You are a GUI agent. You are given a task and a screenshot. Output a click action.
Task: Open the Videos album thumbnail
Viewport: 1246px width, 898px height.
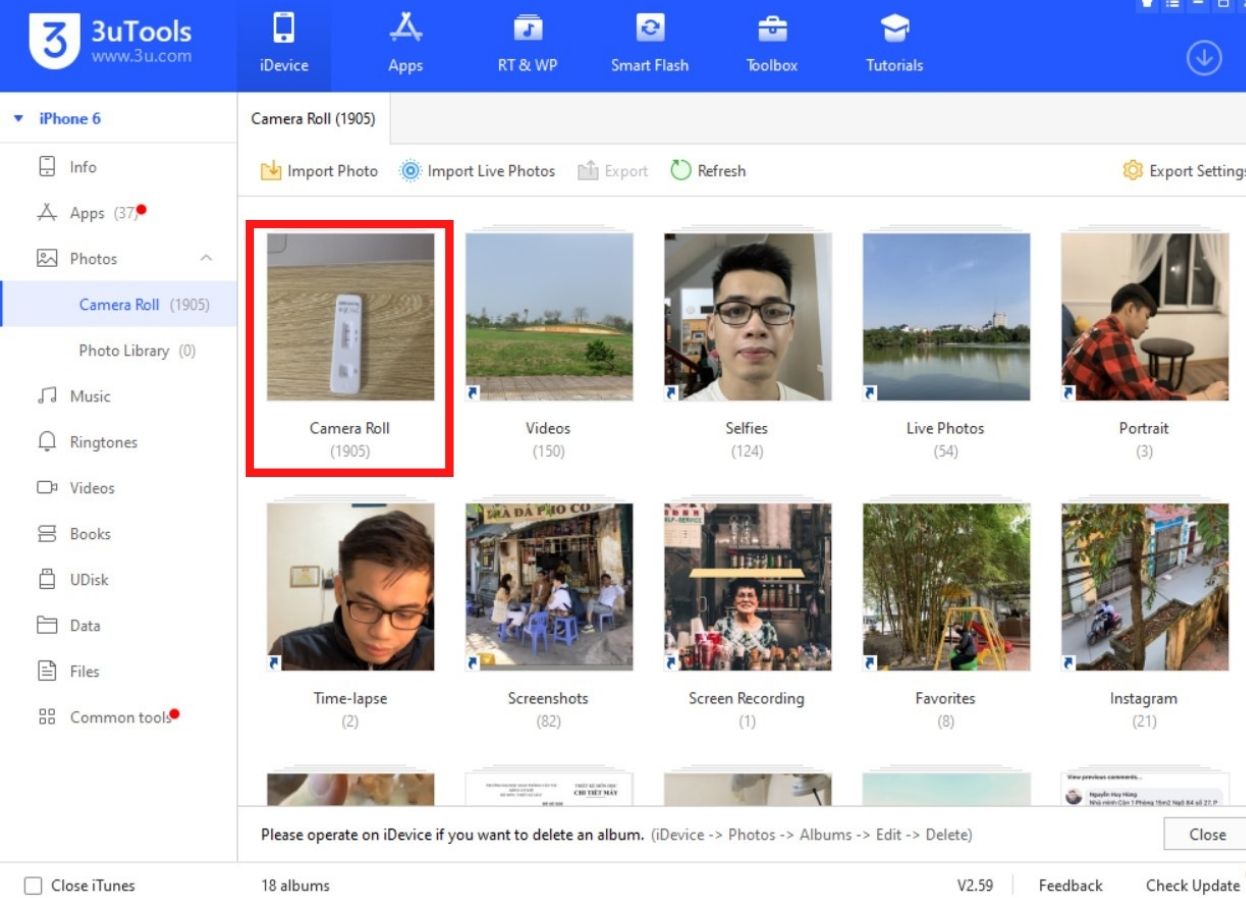549,317
